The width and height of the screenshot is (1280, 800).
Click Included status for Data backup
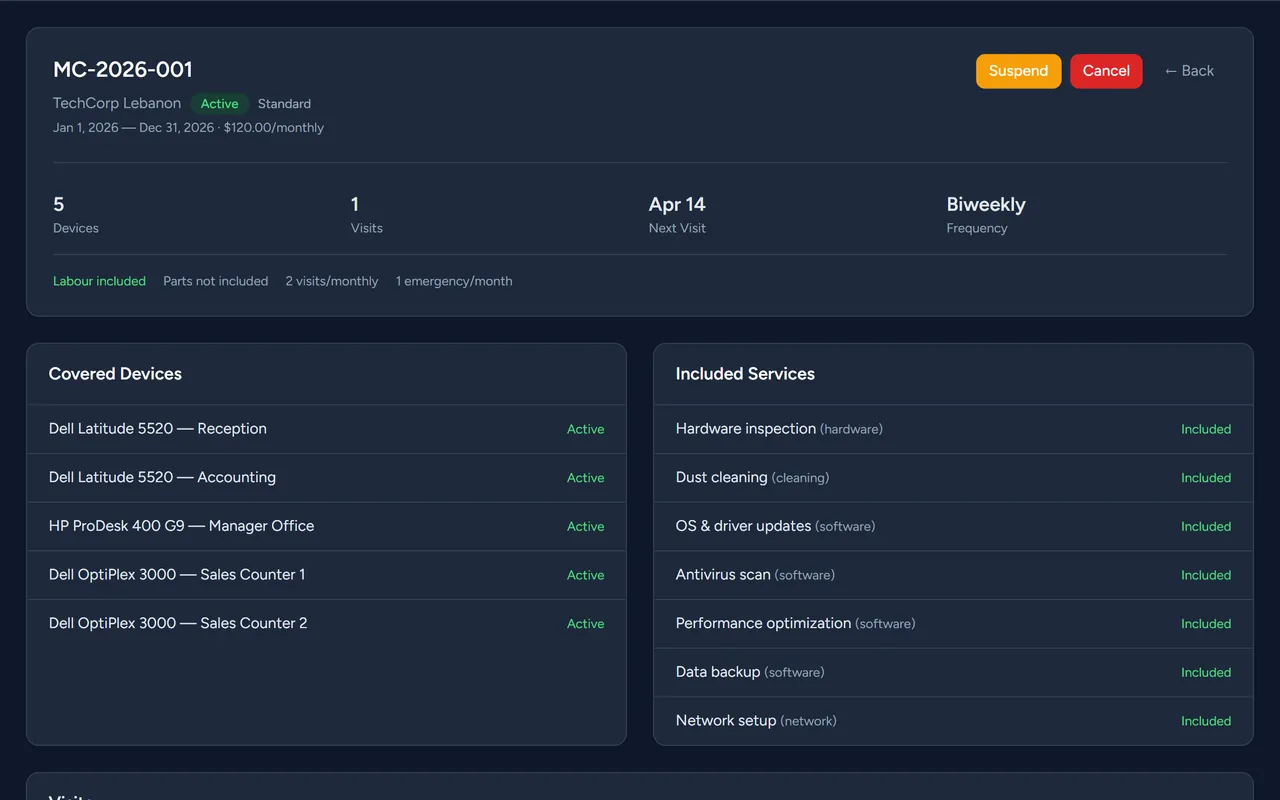1206,673
